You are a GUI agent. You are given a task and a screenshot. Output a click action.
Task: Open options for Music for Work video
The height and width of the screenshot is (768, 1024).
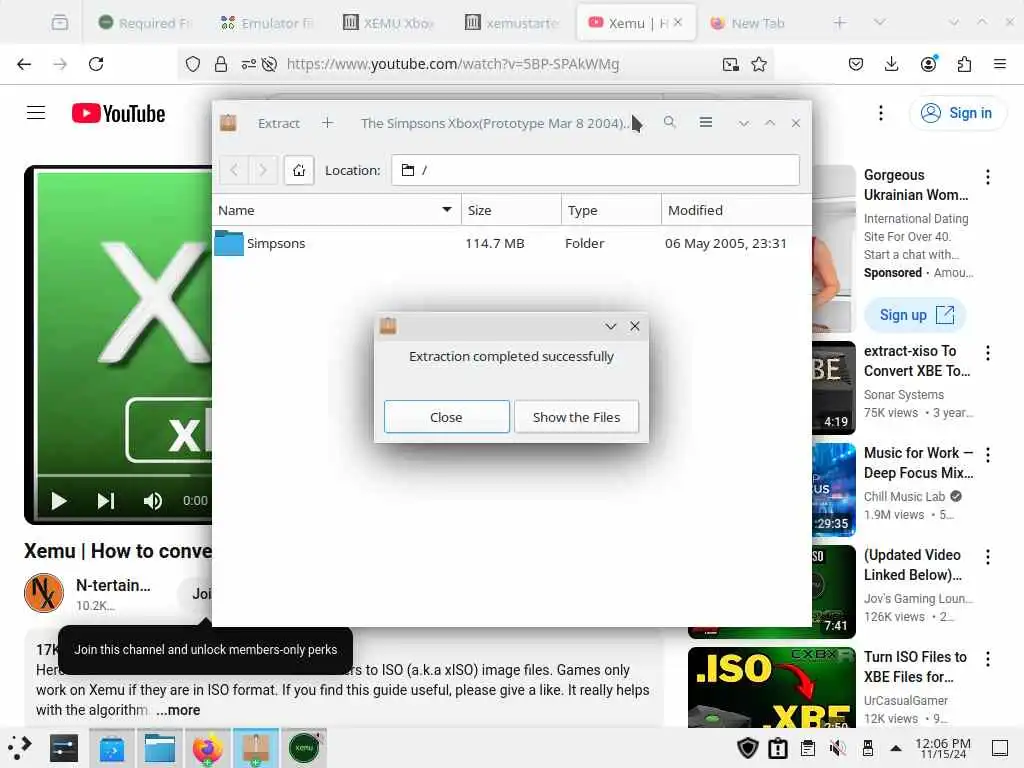pyautogui.click(x=987, y=455)
